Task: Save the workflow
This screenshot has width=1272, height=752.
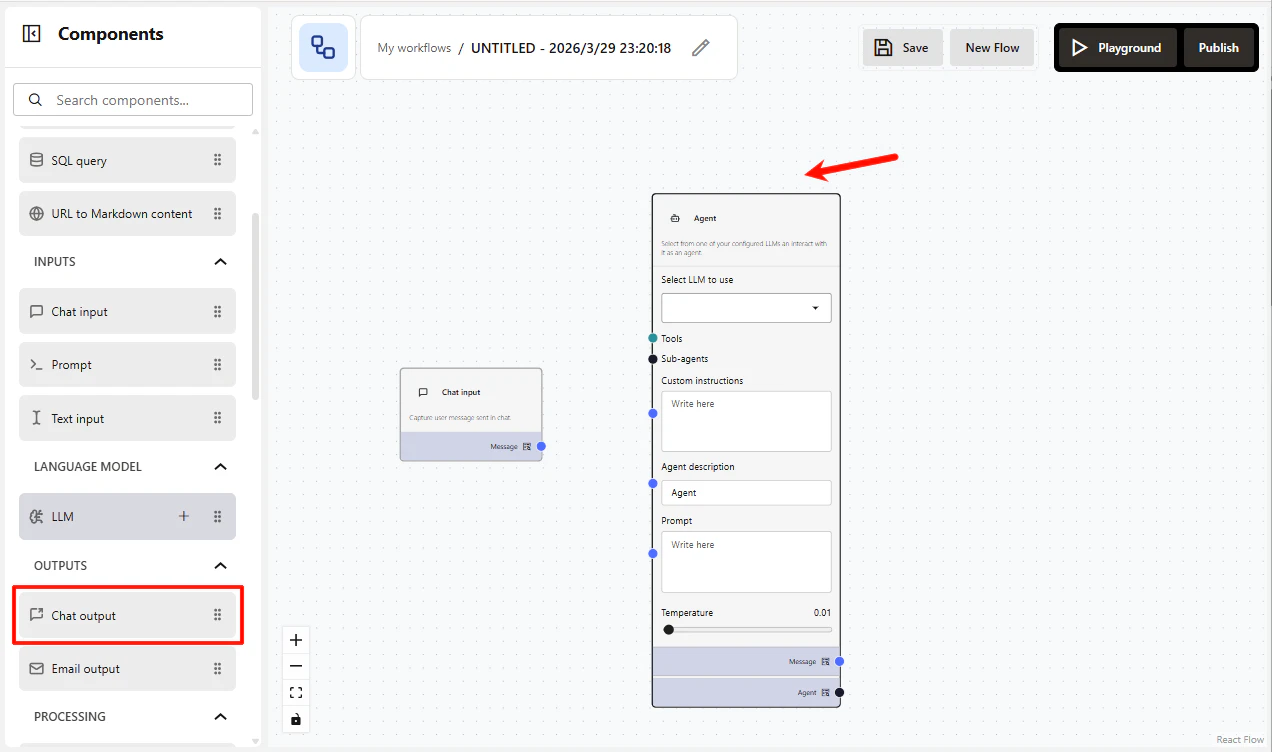Action: tap(902, 48)
